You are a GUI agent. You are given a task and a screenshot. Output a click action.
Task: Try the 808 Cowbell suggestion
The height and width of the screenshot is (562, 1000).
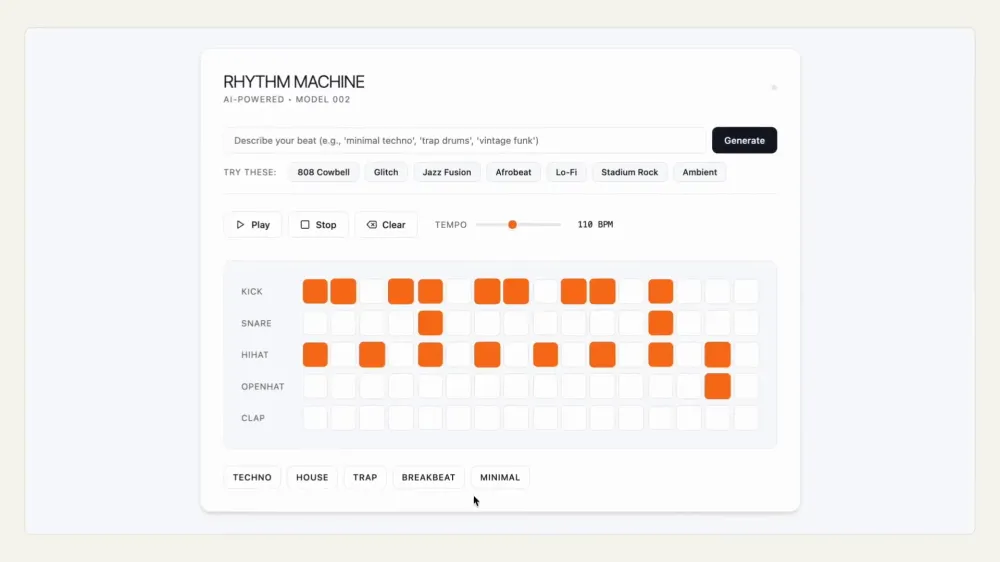[x=323, y=172]
